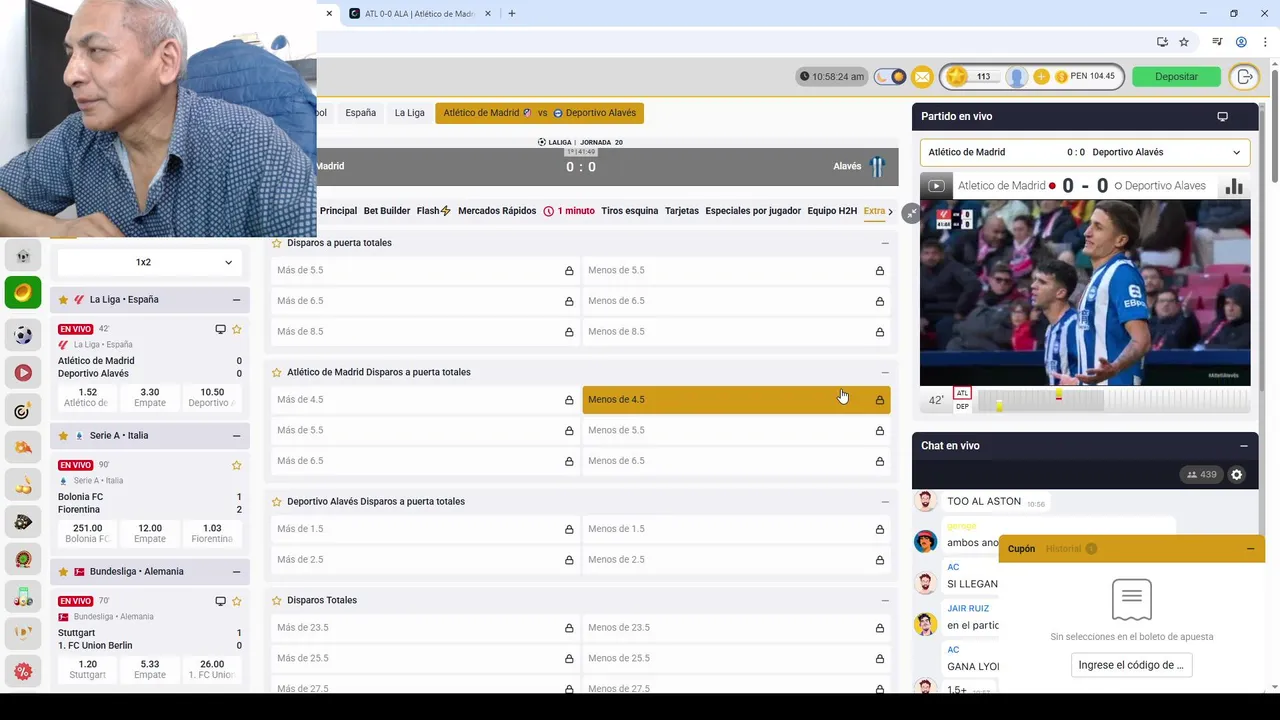Screen dimensions: 1280x720
Task: Favorite Deportivo Alavés Disparos a puerta star
Action: pos(276,501)
